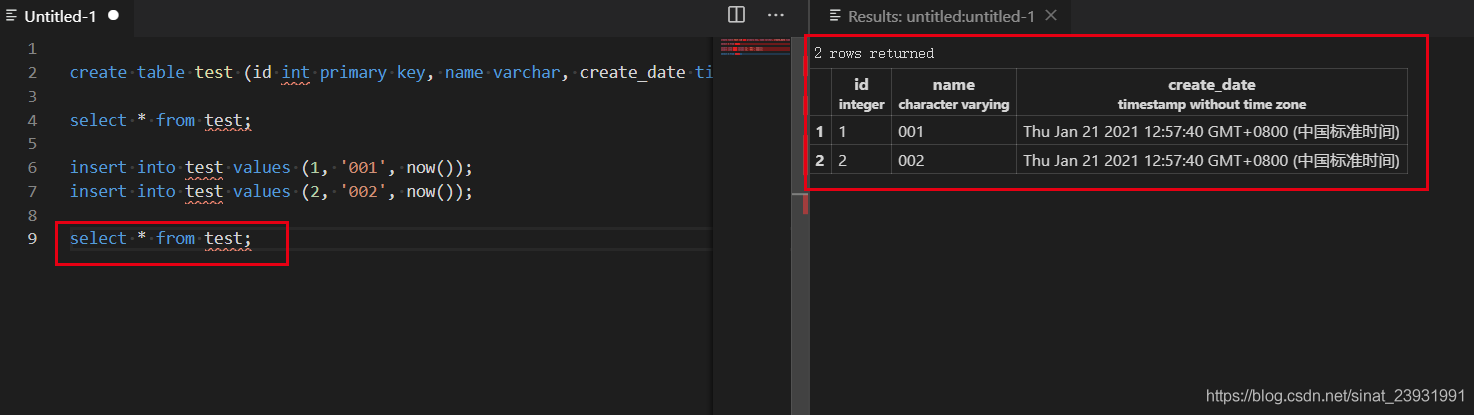
Task: Close the Results tab
Action: click(x=1051, y=16)
